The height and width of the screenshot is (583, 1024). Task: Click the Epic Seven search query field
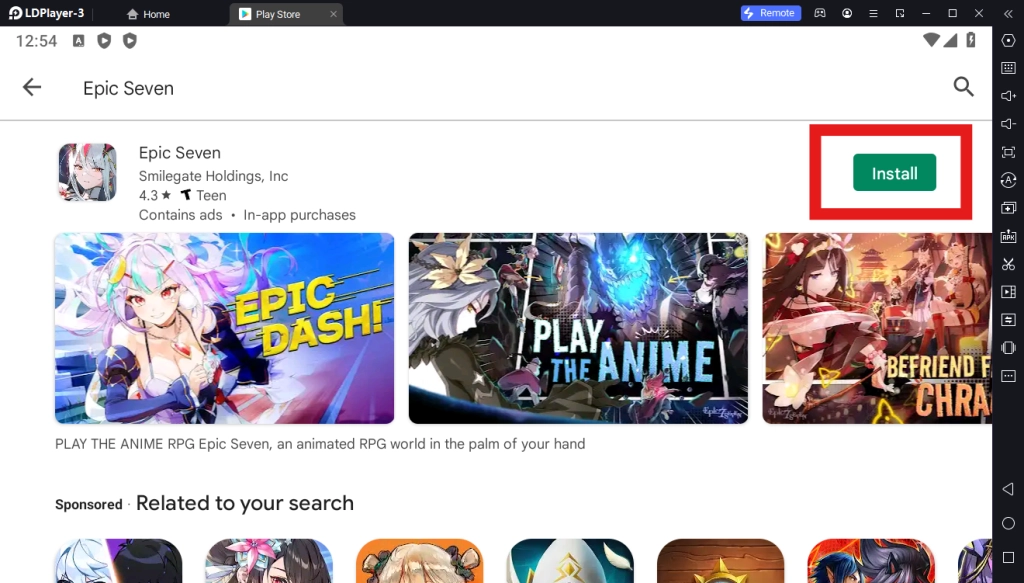point(128,88)
